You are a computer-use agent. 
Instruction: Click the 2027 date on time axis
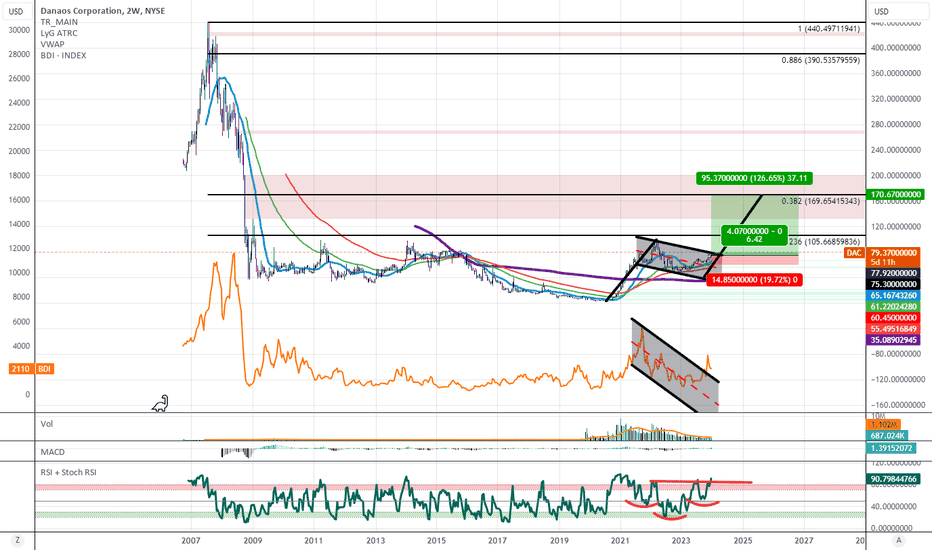[x=804, y=540]
